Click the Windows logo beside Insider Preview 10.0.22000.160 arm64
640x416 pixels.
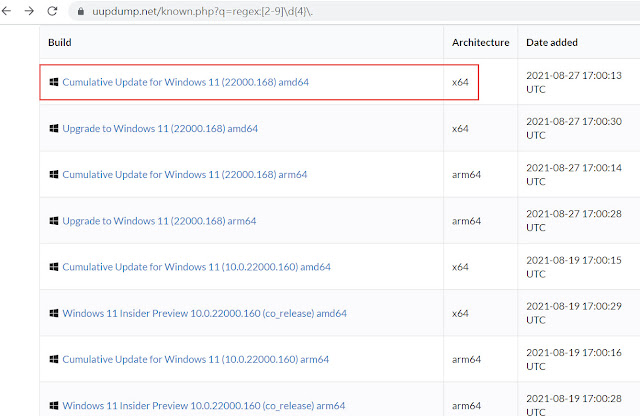click(53, 405)
